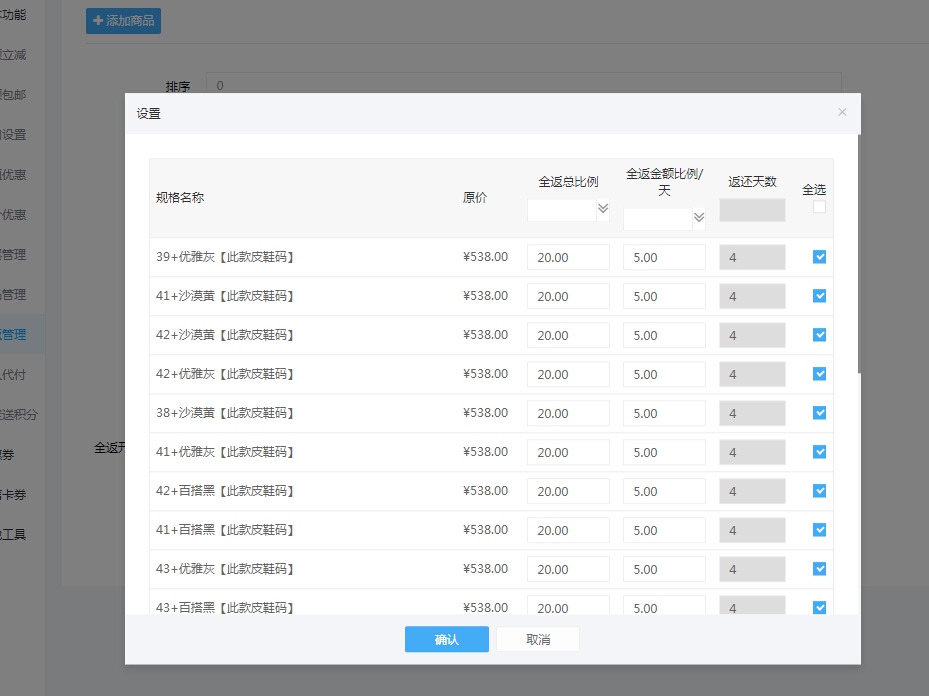This screenshot has width=929, height=696.
Task: Edit 全返金额比例 5.00 for 41+沙漠黄 row
Action: pos(664,296)
